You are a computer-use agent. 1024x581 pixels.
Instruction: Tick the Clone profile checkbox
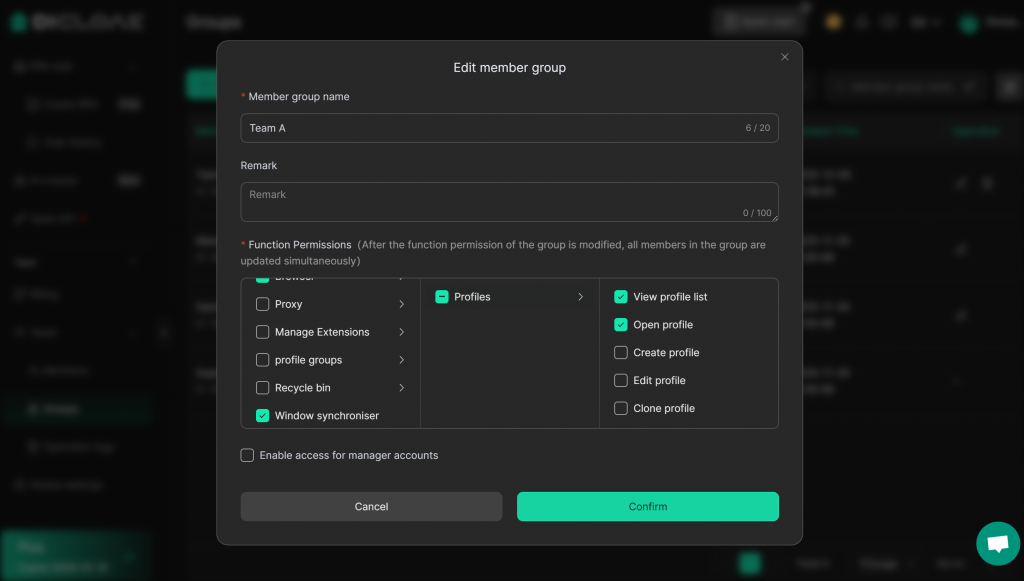[621, 409]
